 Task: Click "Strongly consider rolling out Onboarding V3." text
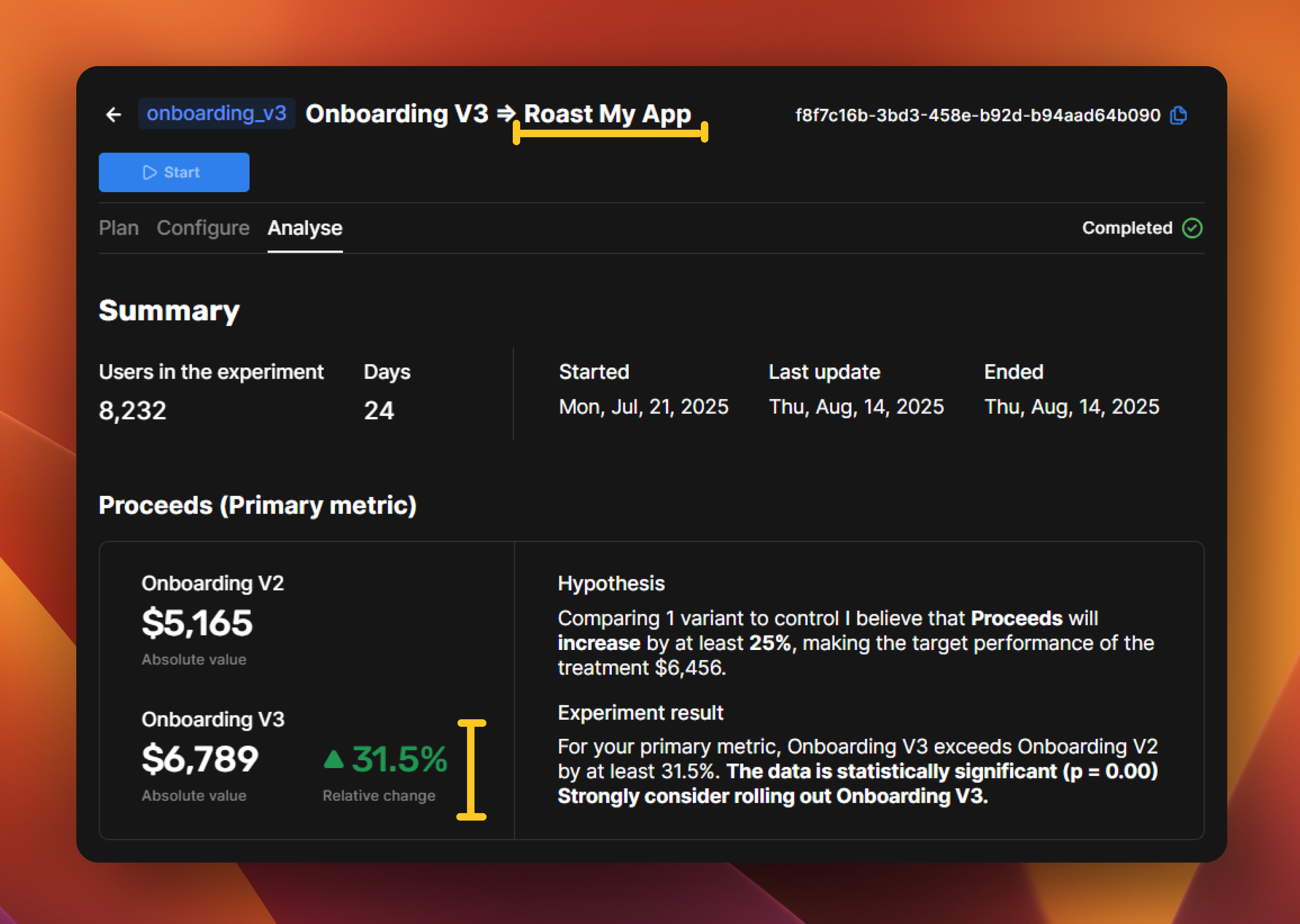tap(773, 796)
